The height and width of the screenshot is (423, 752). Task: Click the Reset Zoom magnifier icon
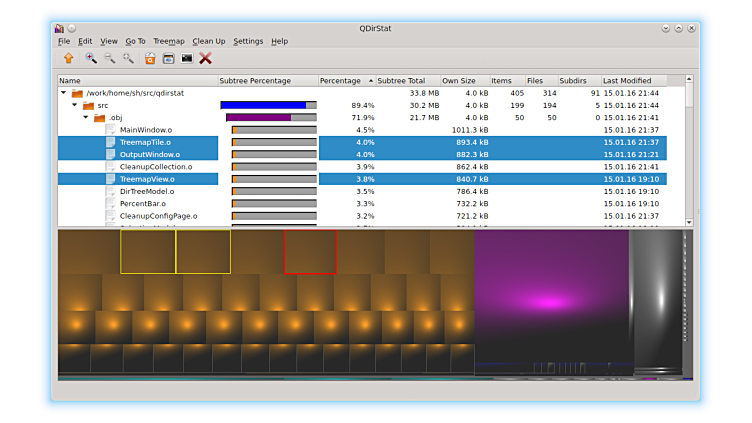click(x=128, y=58)
